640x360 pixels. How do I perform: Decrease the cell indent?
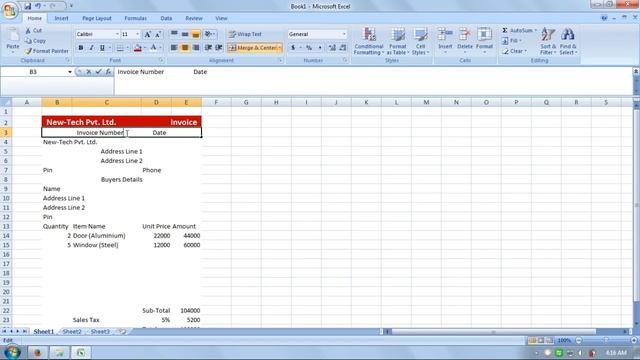point(208,48)
